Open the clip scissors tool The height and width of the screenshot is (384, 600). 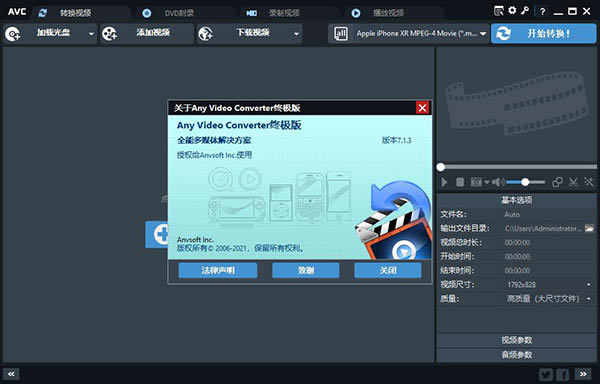(573, 182)
